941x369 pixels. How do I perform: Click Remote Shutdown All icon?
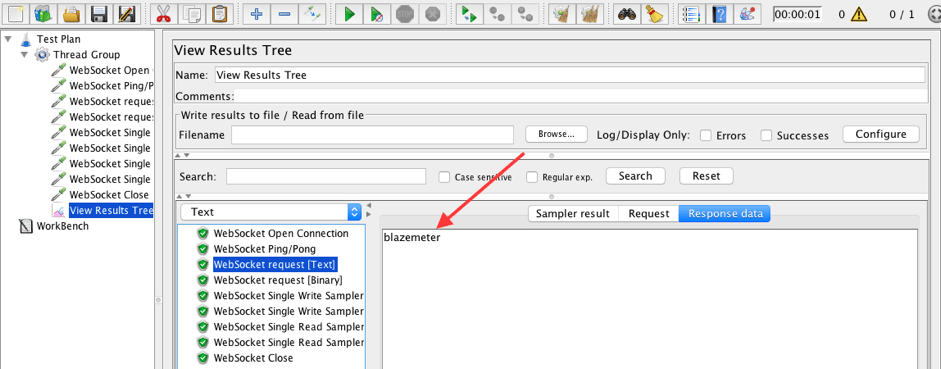point(526,13)
